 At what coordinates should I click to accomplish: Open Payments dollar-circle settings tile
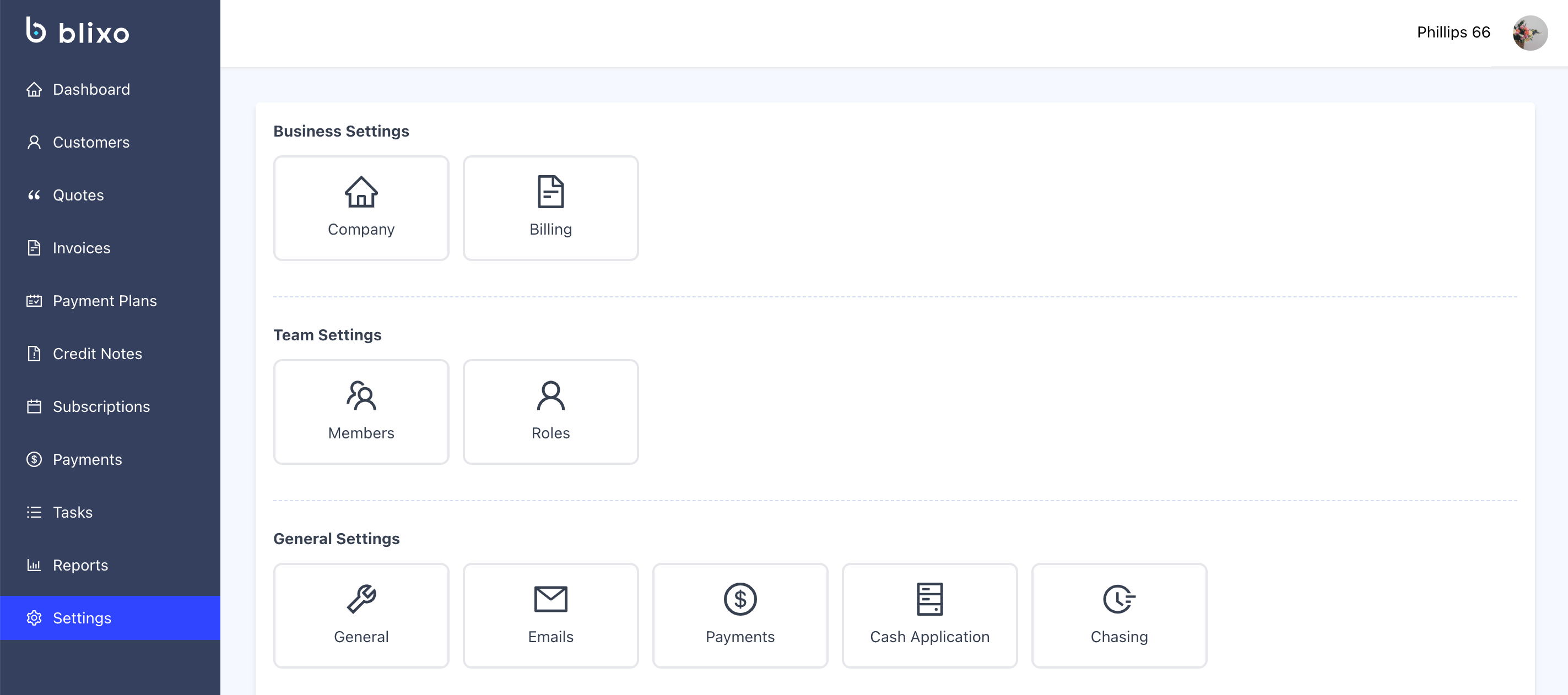point(739,600)
